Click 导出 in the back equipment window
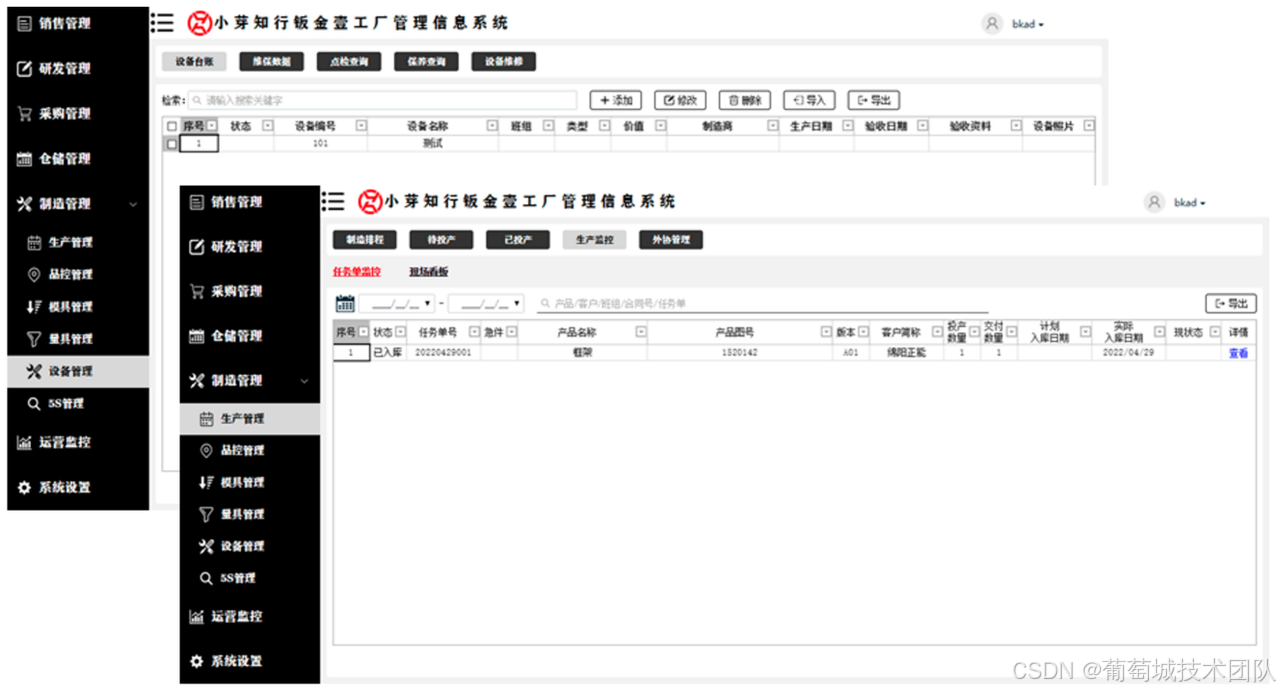The image size is (1280, 692). click(x=874, y=100)
